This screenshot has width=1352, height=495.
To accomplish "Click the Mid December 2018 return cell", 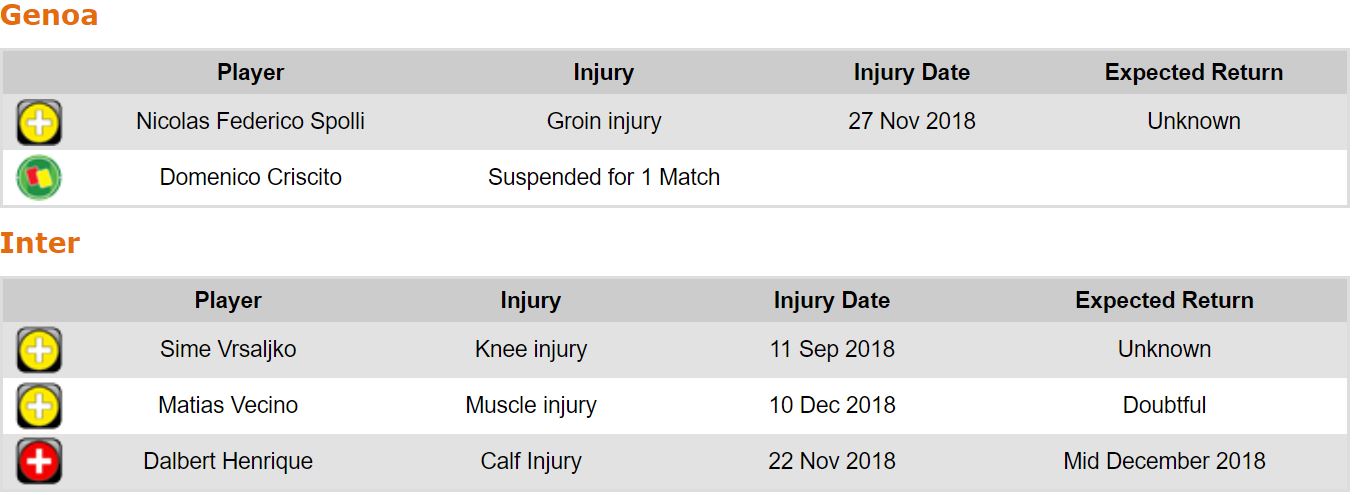I will pos(1164,462).
